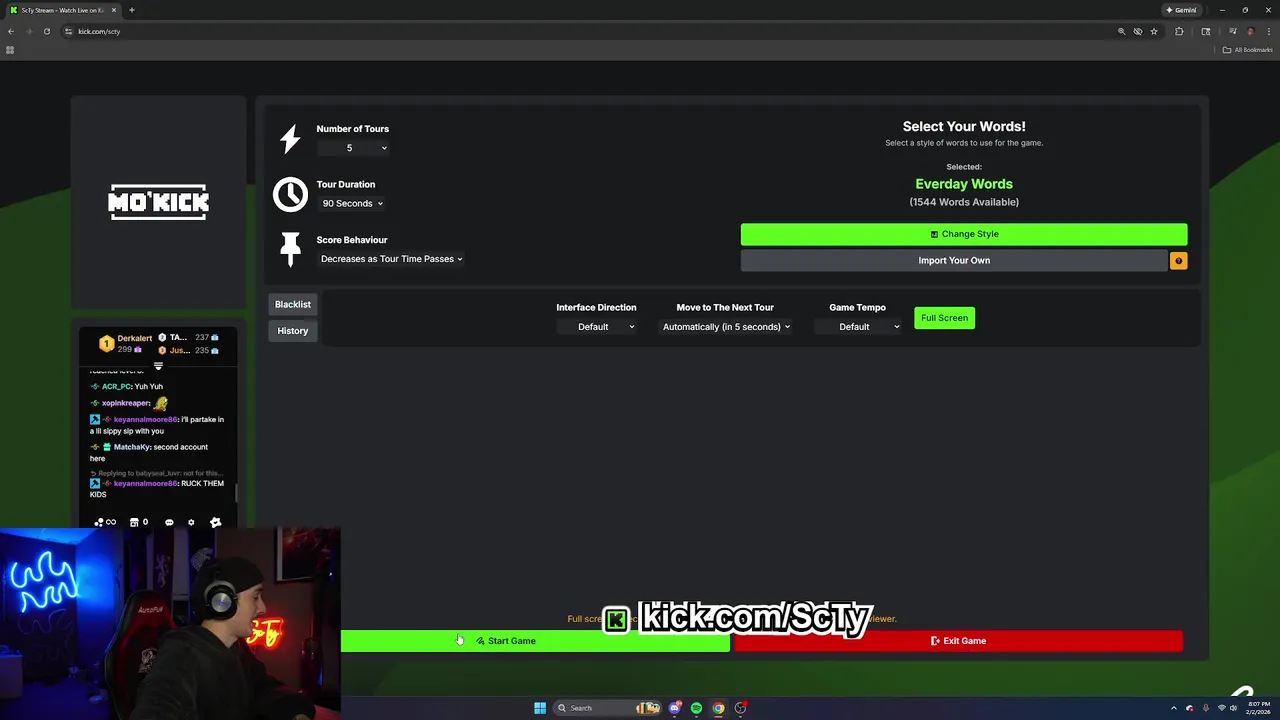Open the Score Behaviour dropdown
1280x720 pixels.
(x=391, y=259)
